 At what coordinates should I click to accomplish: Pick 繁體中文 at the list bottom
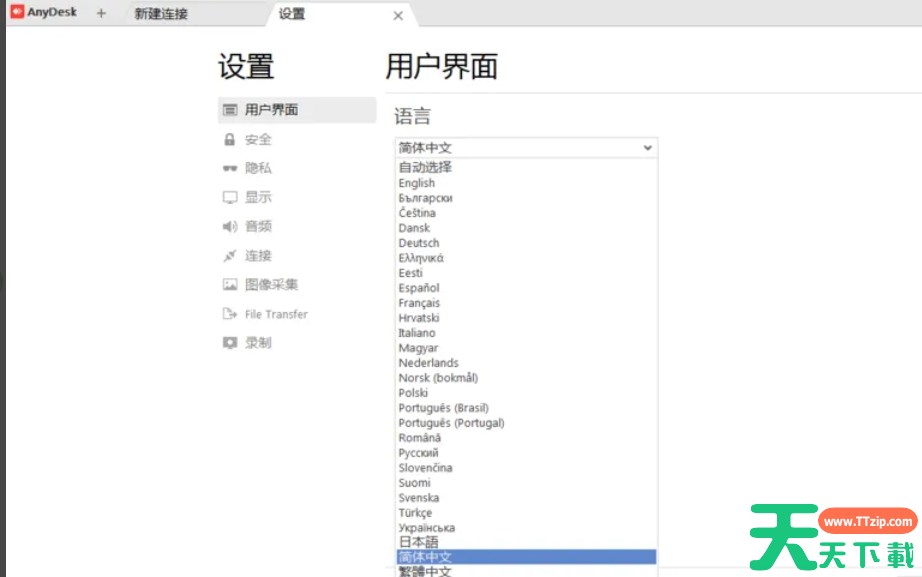(x=526, y=571)
